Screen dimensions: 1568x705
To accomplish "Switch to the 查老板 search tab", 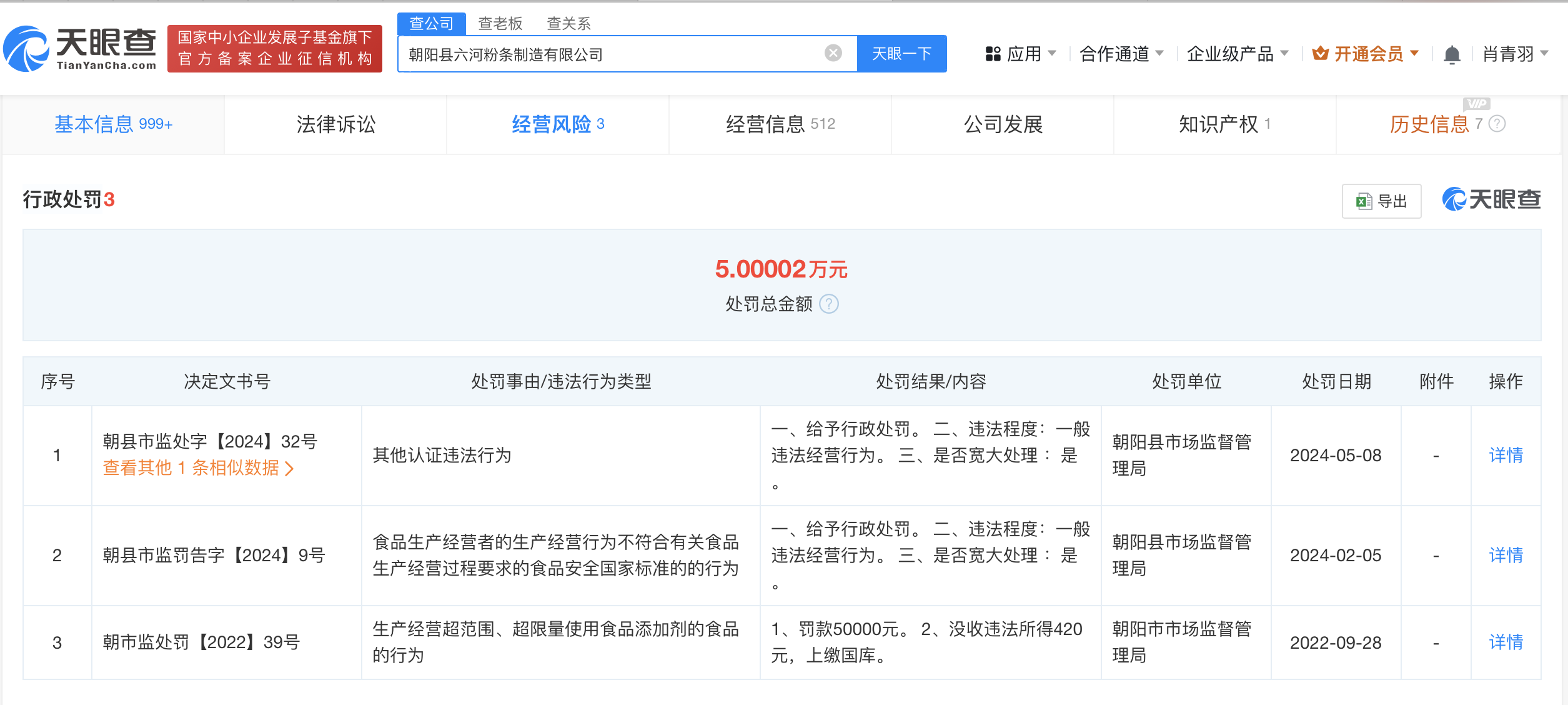I will 500,24.
